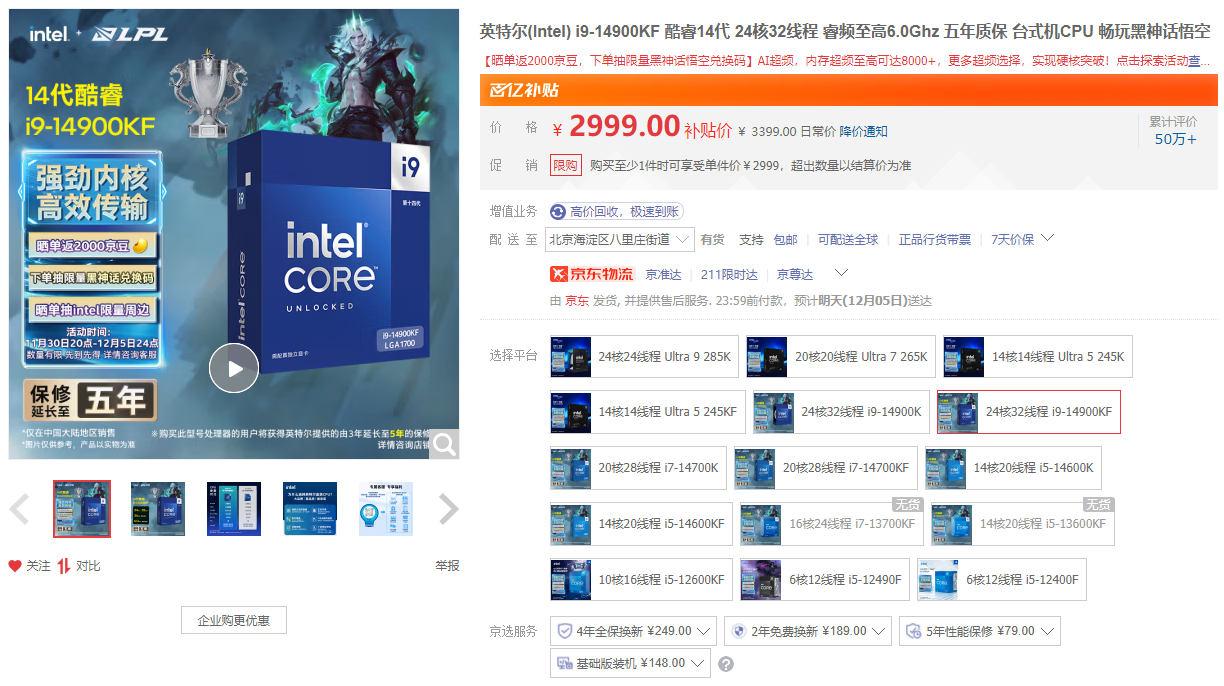Open the 北京海淀区八里庄街道 delivery address dropdown

[x=619, y=240]
